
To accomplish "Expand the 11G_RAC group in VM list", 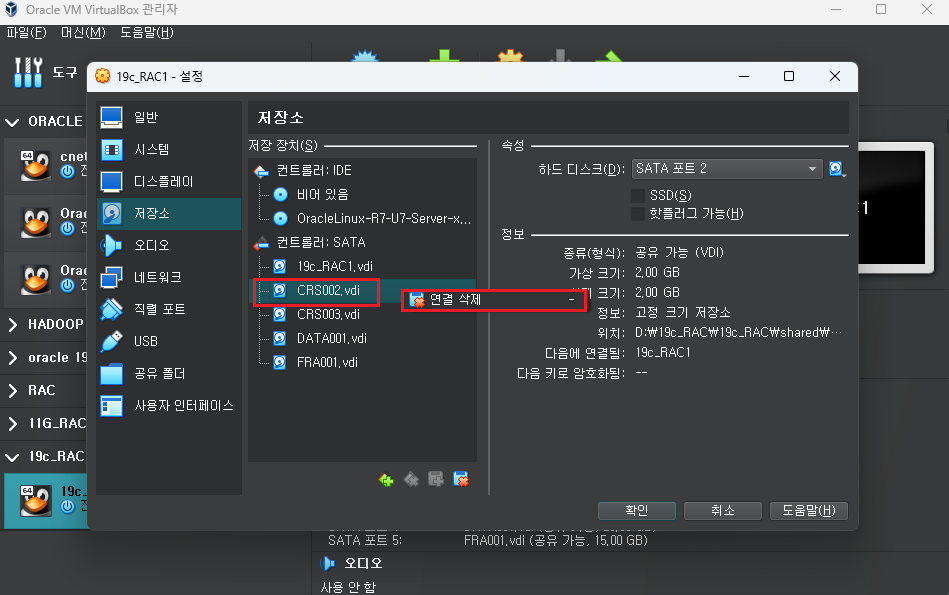I will (12, 424).
